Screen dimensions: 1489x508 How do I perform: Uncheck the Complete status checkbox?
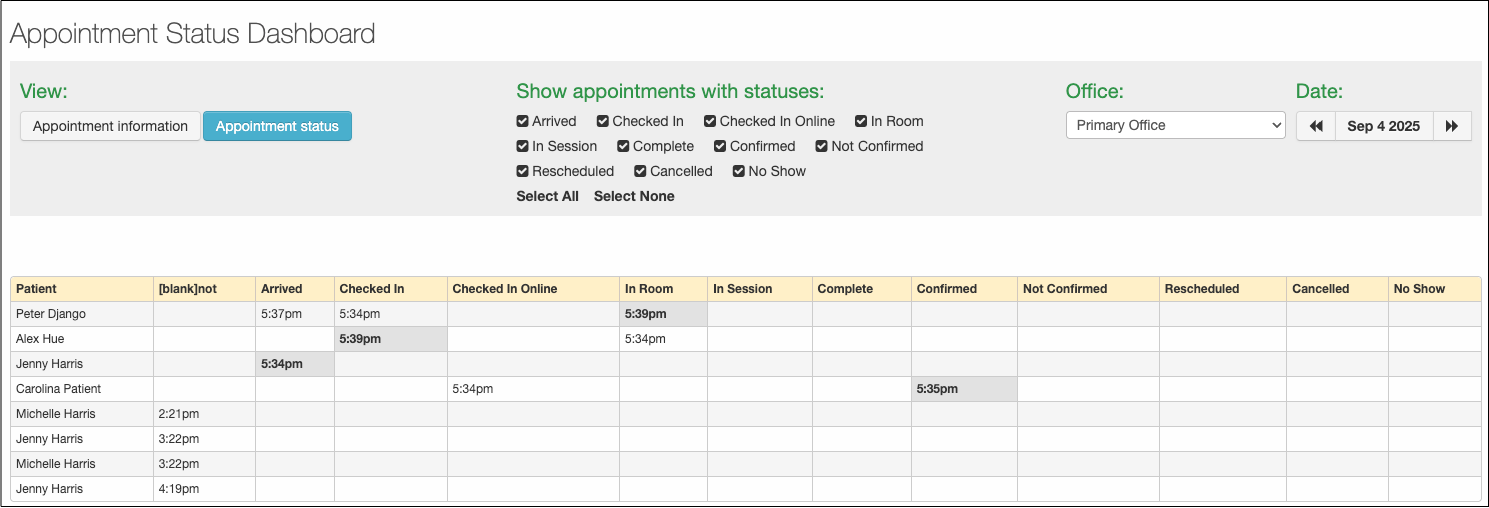(x=624, y=147)
